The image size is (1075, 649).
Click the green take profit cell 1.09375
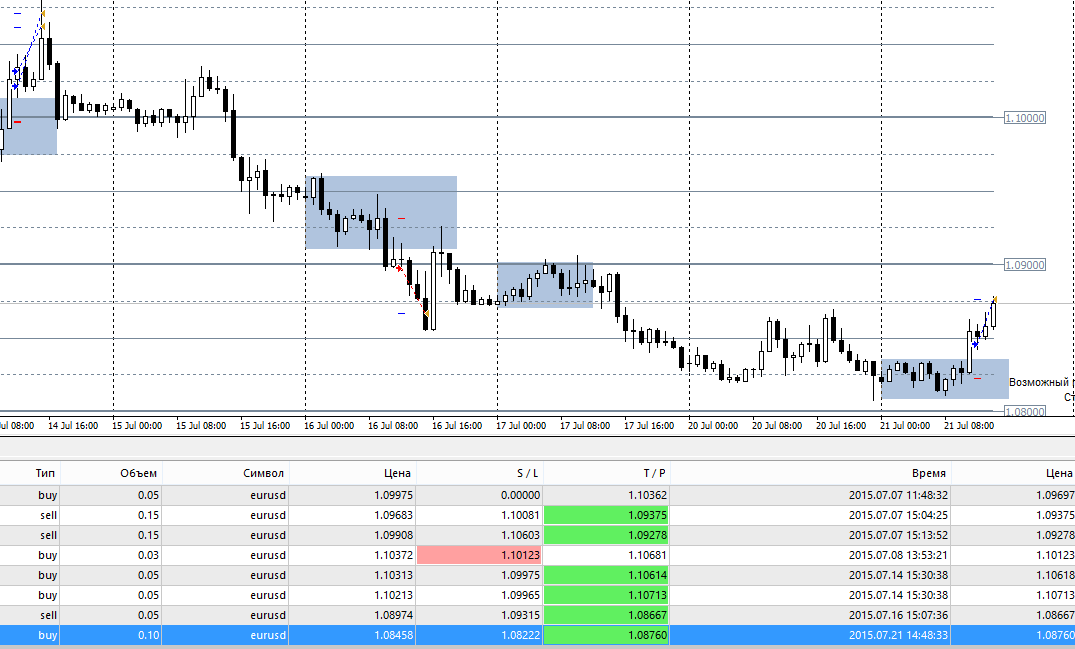tap(606, 515)
